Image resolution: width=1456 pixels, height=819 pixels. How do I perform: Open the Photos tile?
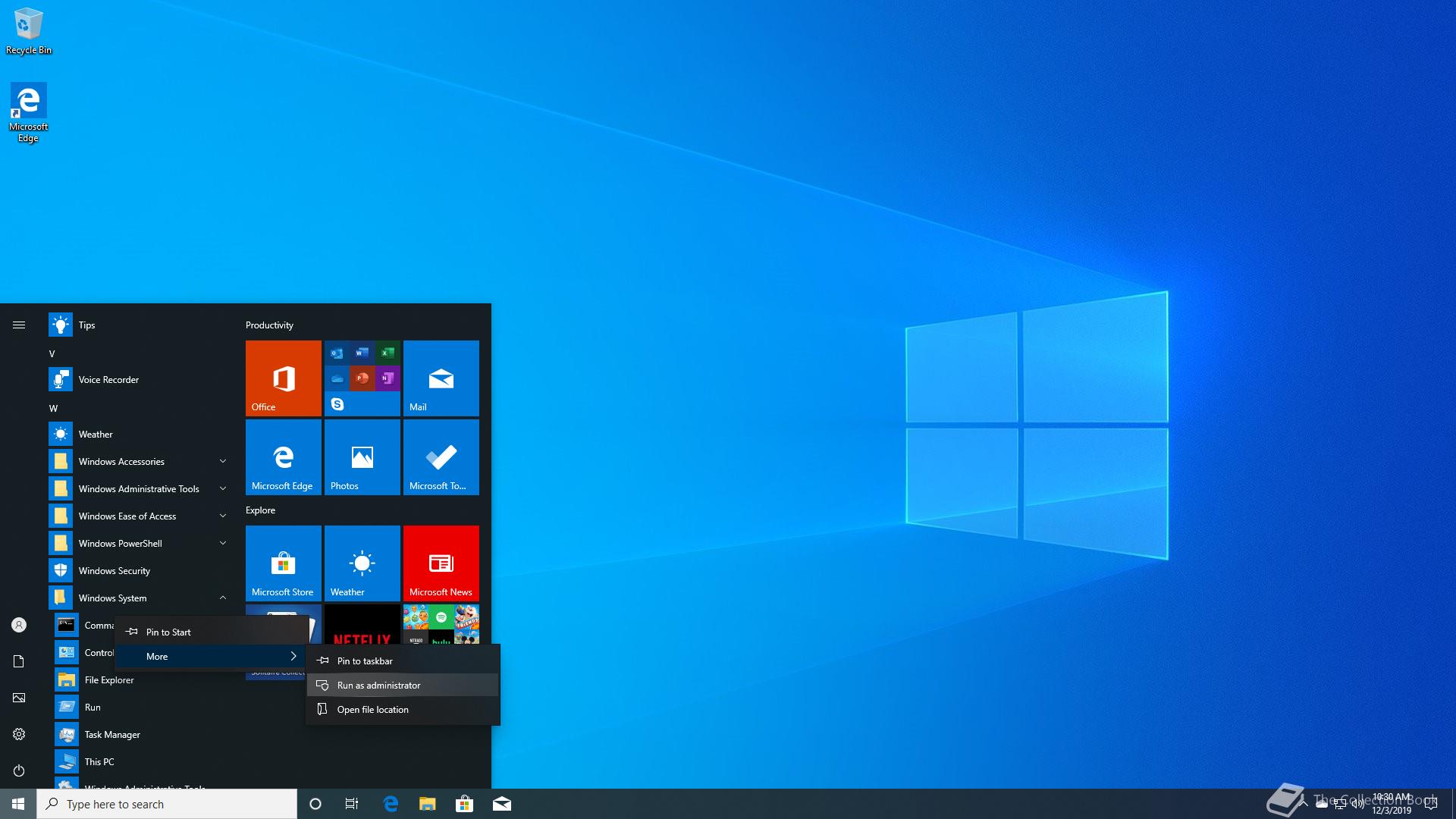click(362, 457)
